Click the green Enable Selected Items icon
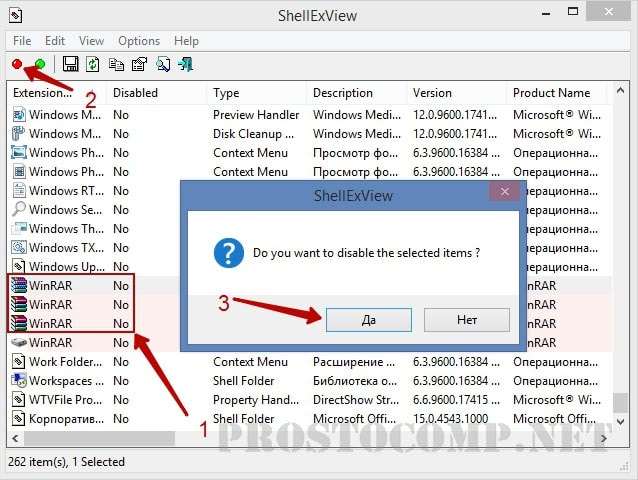 coord(40,64)
